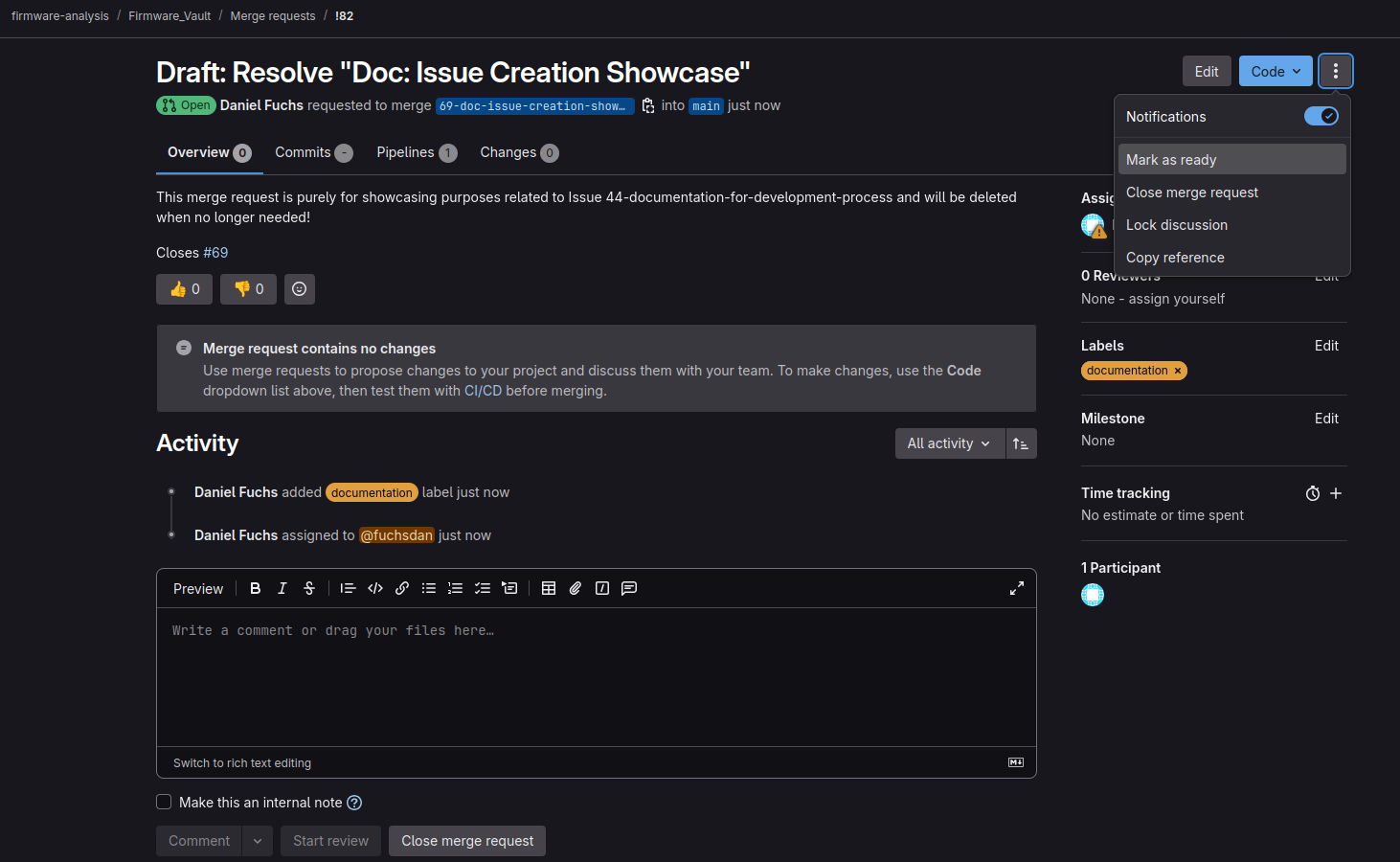The width and height of the screenshot is (1400, 862).
Task: Check Make this an internal note
Action: coord(164,802)
